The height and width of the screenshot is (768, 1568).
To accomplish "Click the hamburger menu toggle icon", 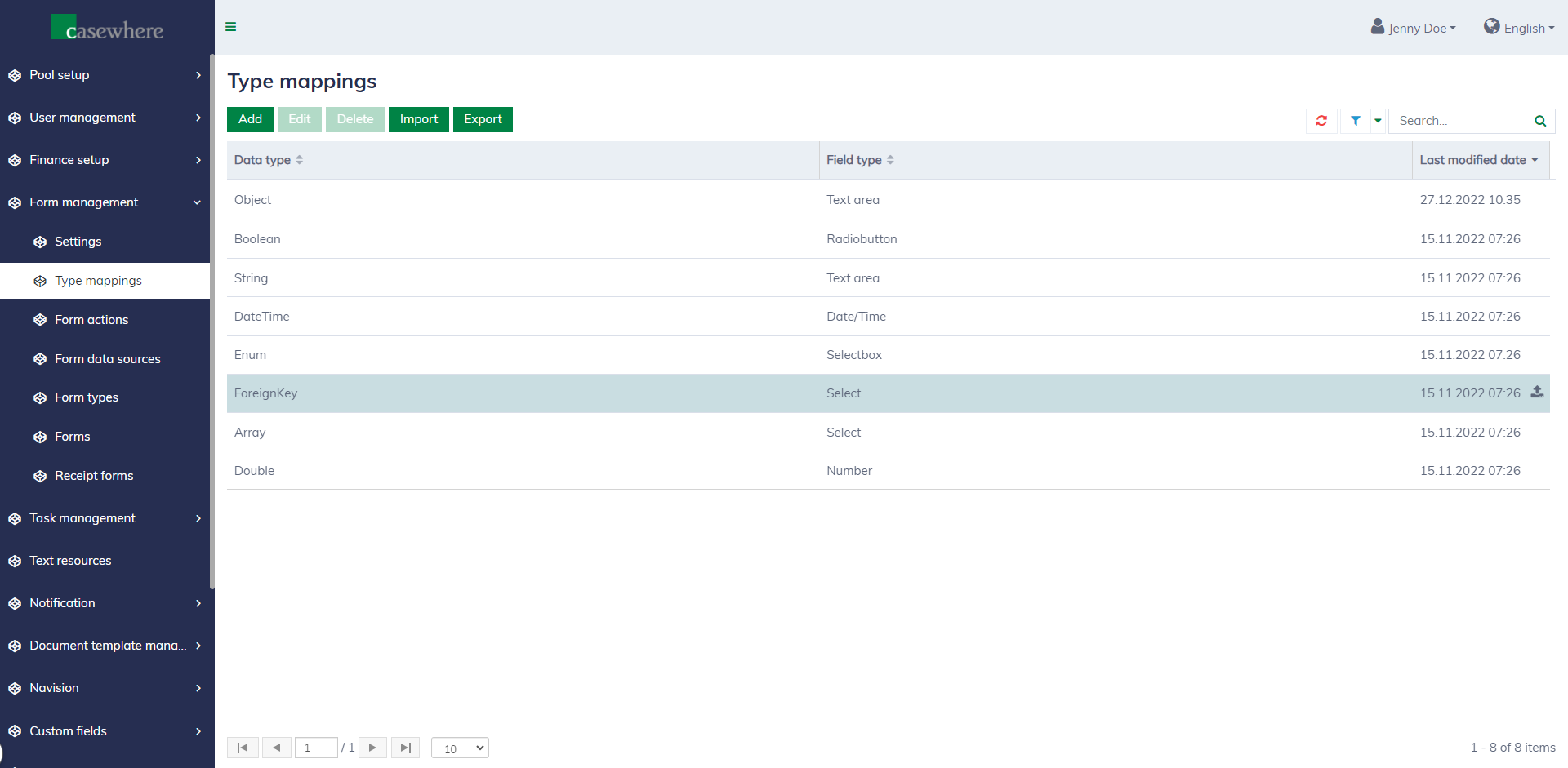I will click(231, 27).
